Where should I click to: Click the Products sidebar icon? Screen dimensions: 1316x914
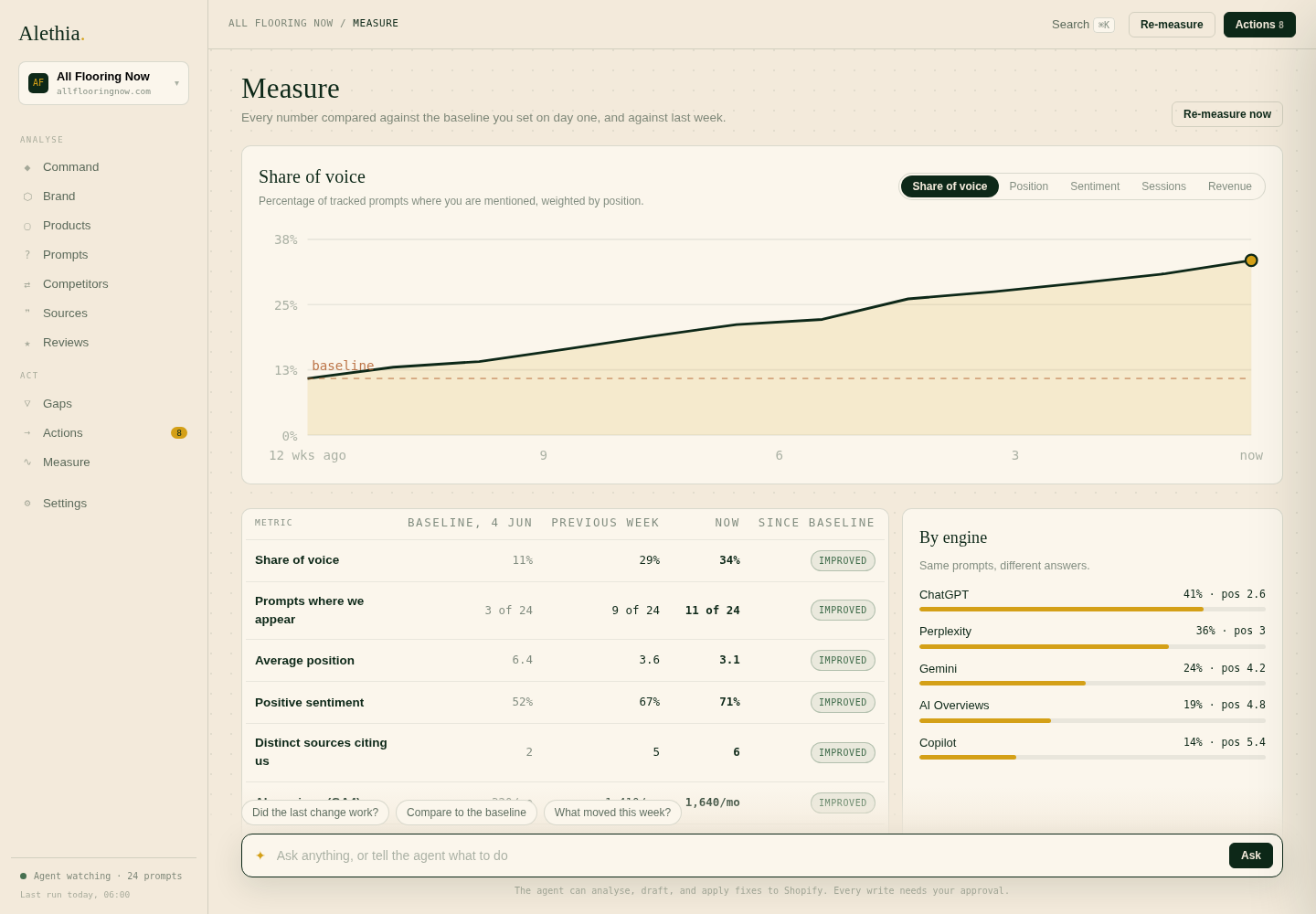point(27,226)
